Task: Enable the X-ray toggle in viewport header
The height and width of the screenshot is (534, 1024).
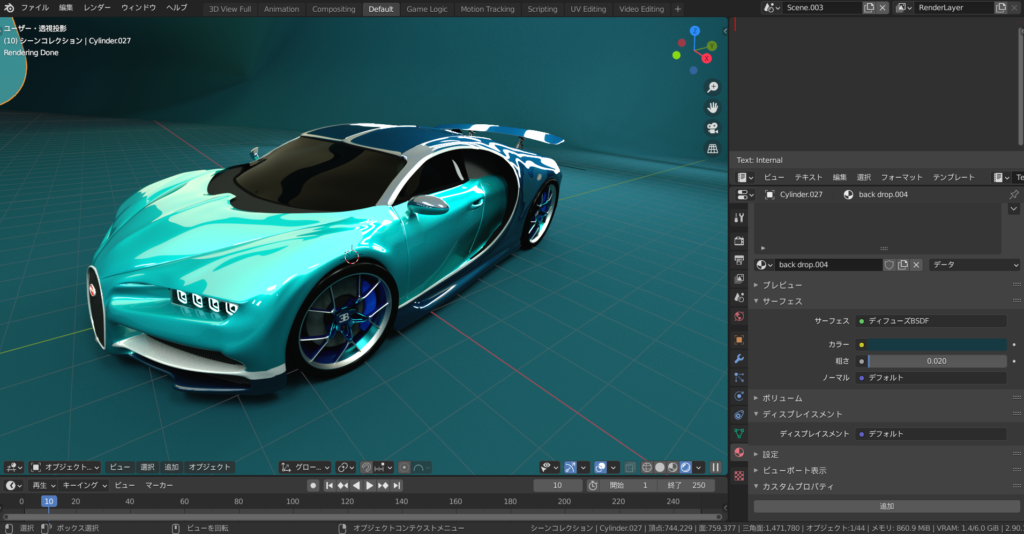Action: 629,467
